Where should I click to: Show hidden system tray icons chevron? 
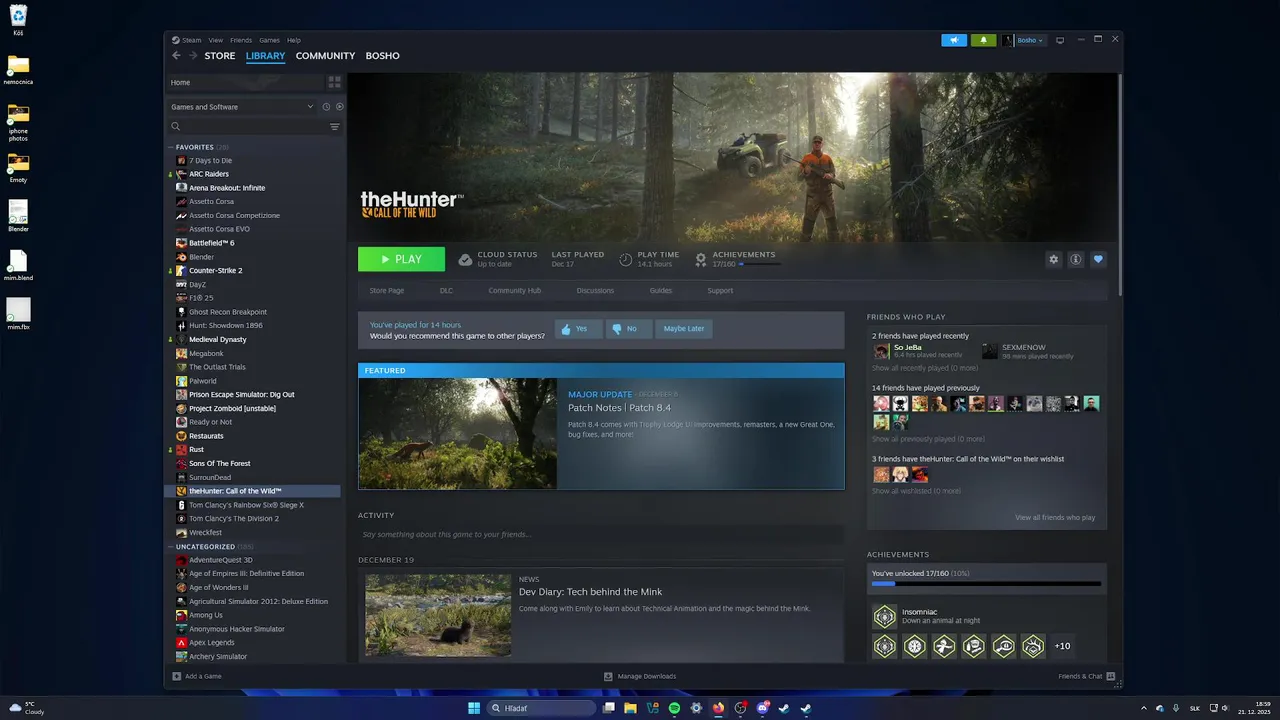point(1144,708)
